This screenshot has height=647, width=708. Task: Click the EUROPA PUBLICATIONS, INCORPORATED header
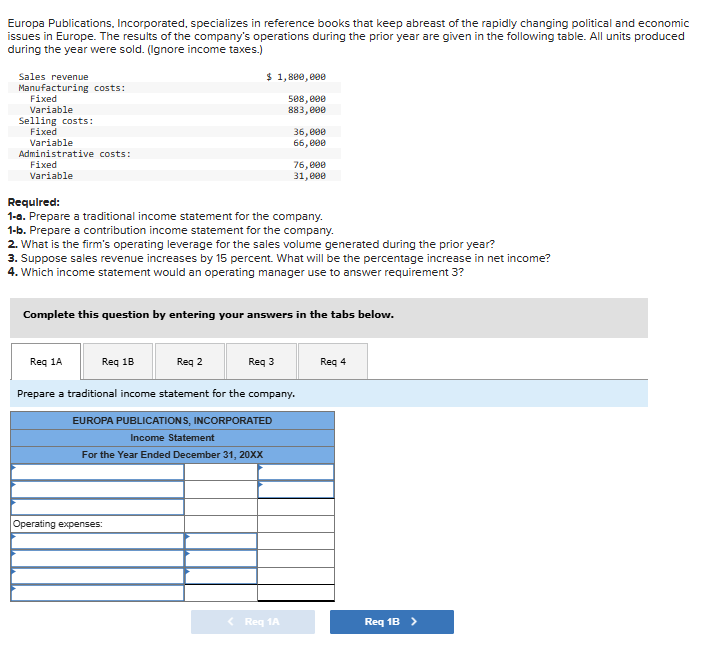pyautogui.click(x=172, y=420)
